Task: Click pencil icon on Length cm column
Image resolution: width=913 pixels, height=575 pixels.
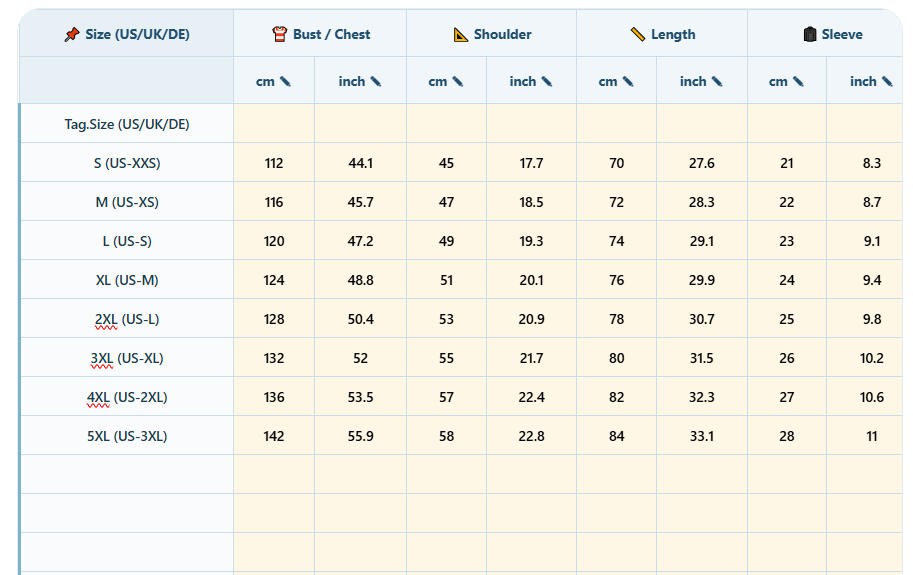Action: [628, 81]
